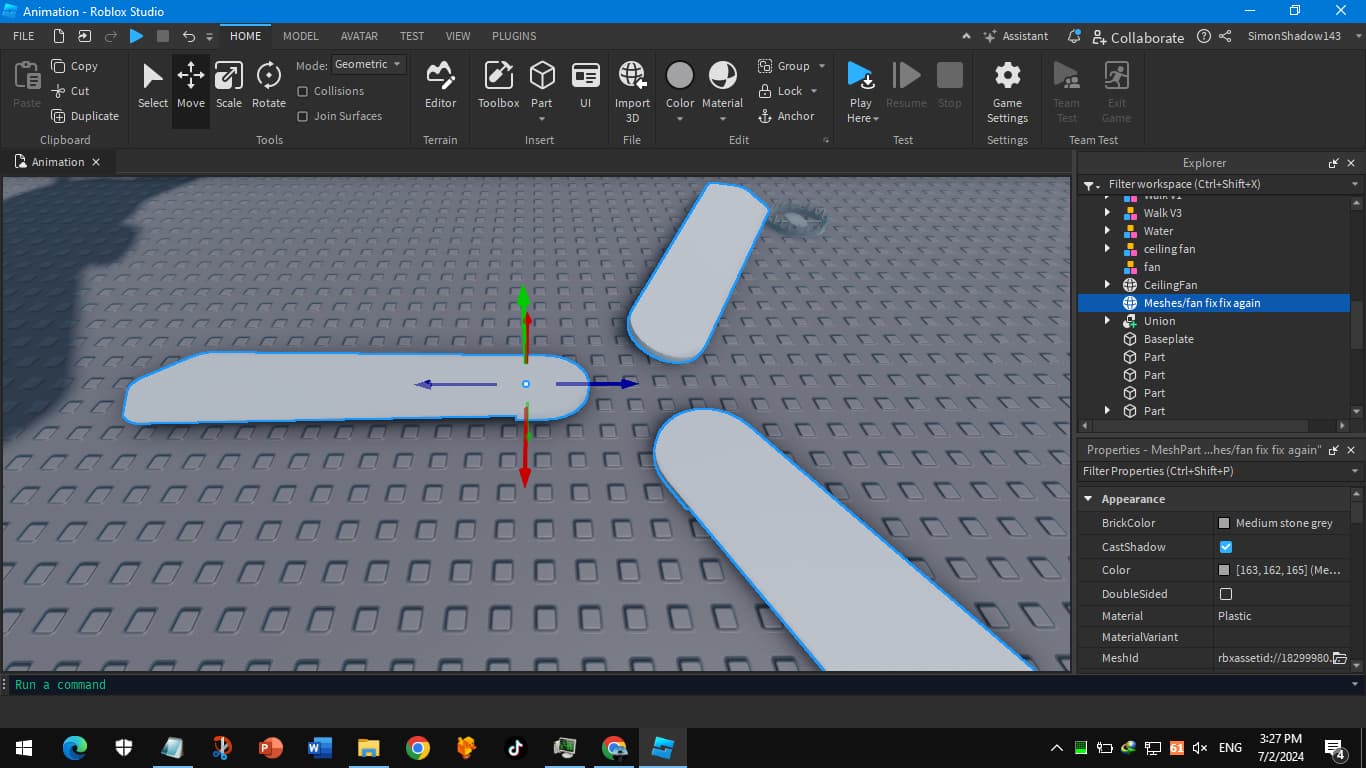Image resolution: width=1366 pixels, height=768 pixels.
Task: Select the Select tool
Action: tap(152, 86)
